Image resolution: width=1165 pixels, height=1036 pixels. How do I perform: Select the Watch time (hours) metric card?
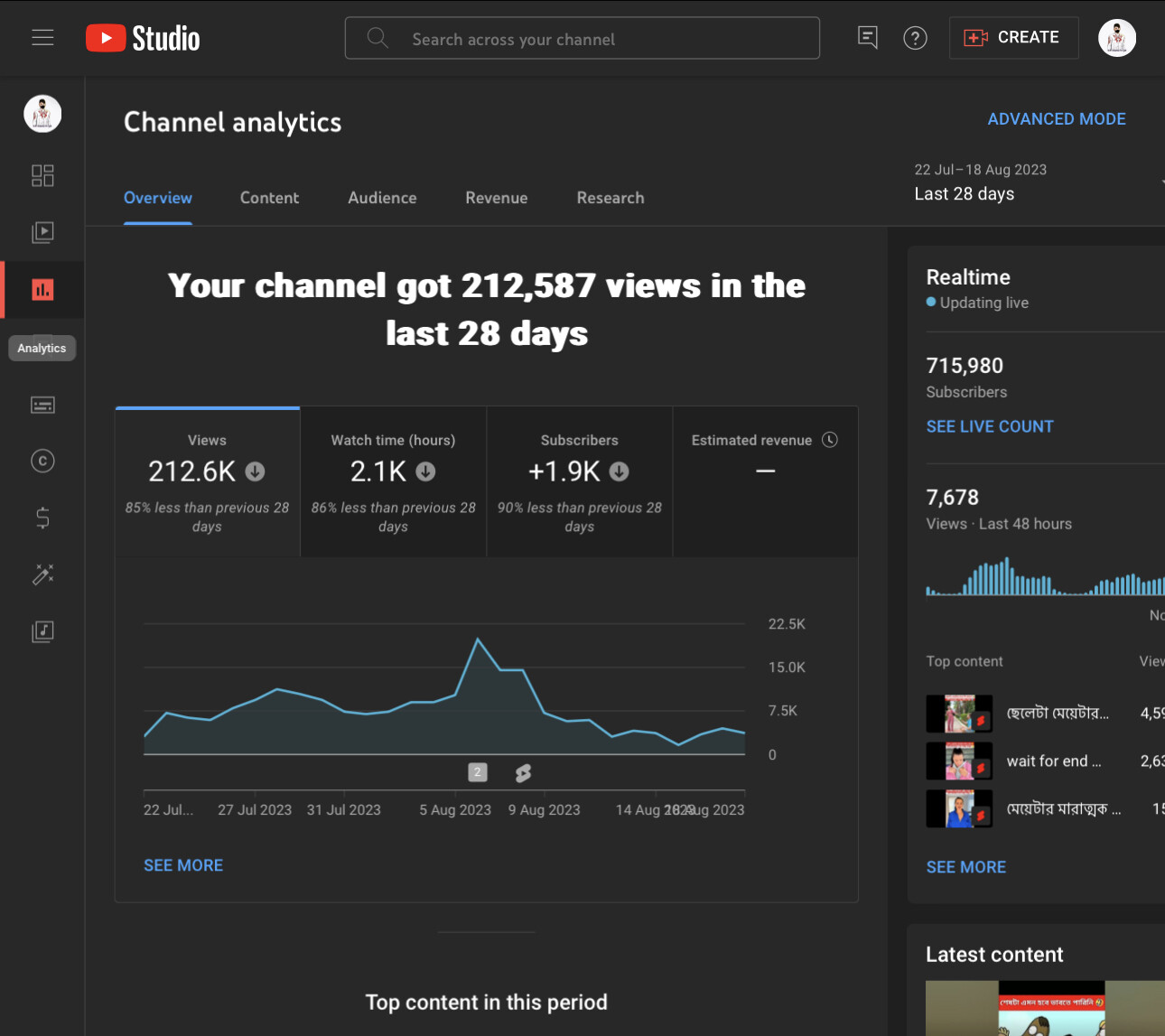[x=393, y=481]
